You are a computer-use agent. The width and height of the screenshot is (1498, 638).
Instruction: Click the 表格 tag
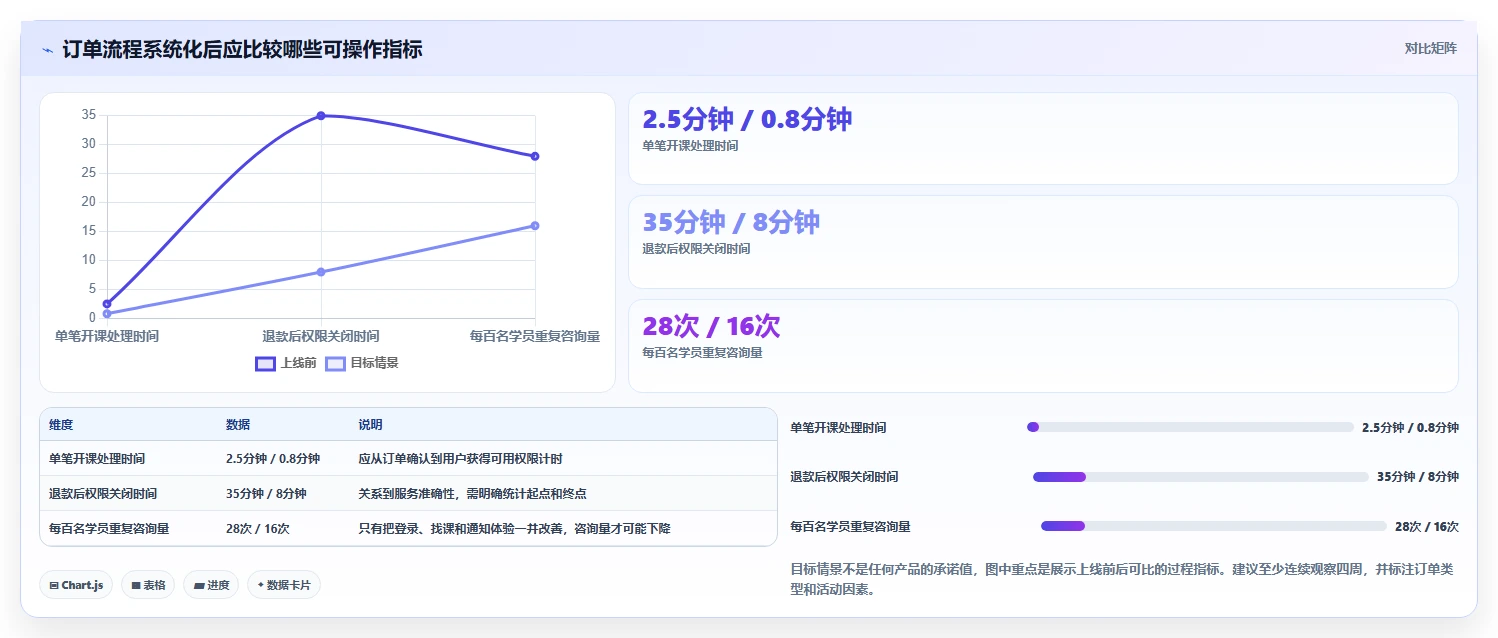(x=148, y=585)
